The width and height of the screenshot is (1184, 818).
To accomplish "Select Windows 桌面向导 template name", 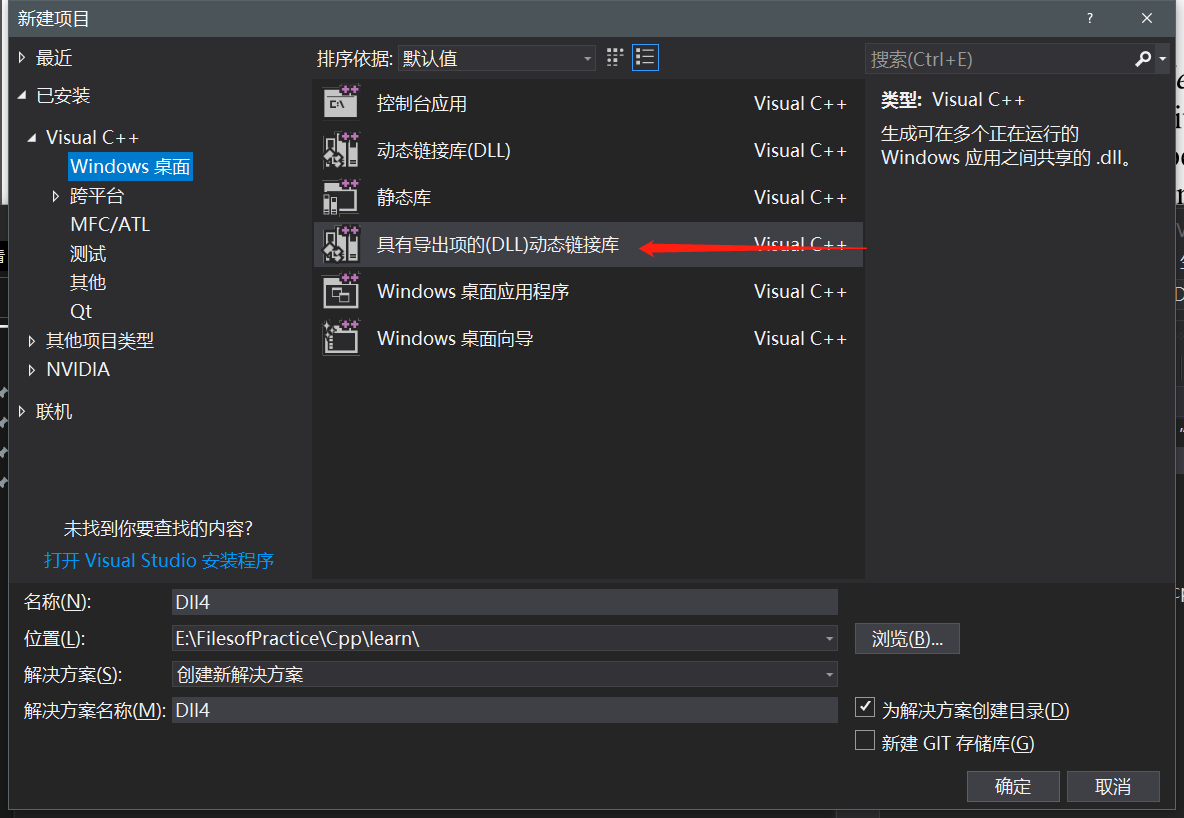I will (455, 338).
